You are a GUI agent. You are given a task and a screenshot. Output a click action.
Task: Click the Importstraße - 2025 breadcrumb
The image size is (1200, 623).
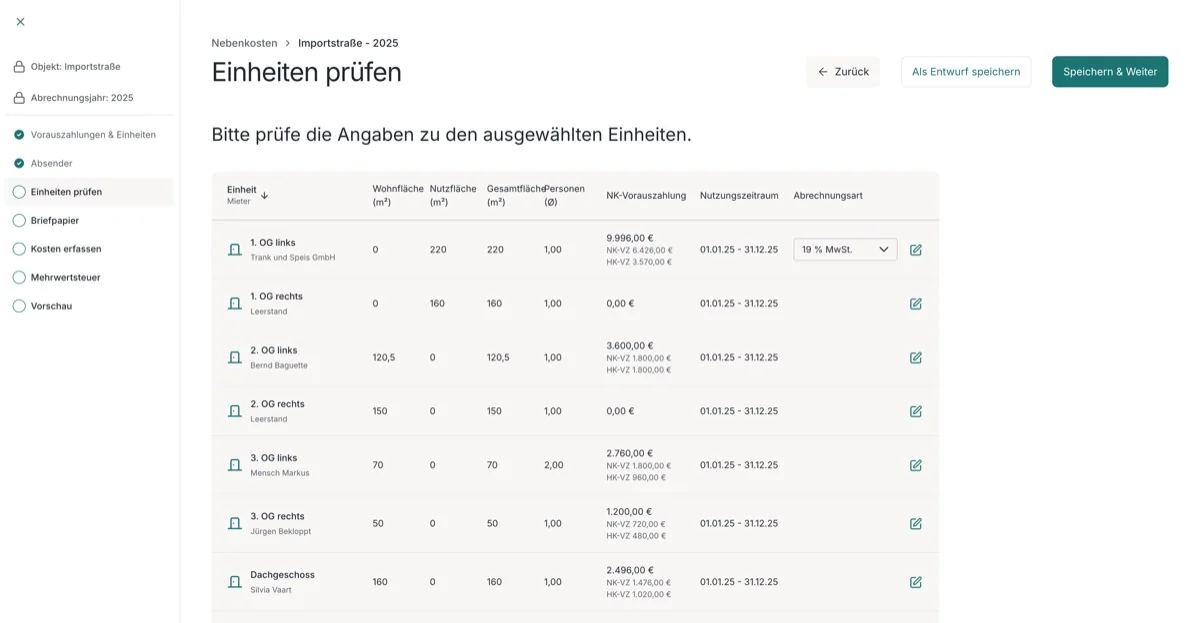tap(348, 43)
